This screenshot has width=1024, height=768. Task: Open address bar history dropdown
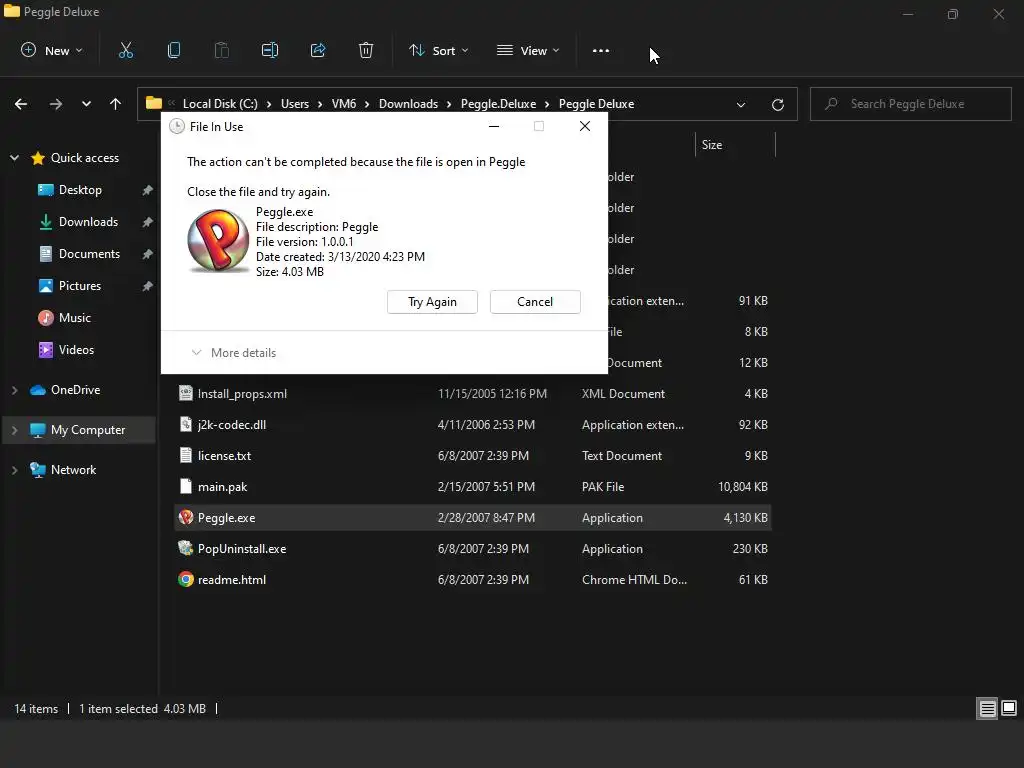[741, 104]
